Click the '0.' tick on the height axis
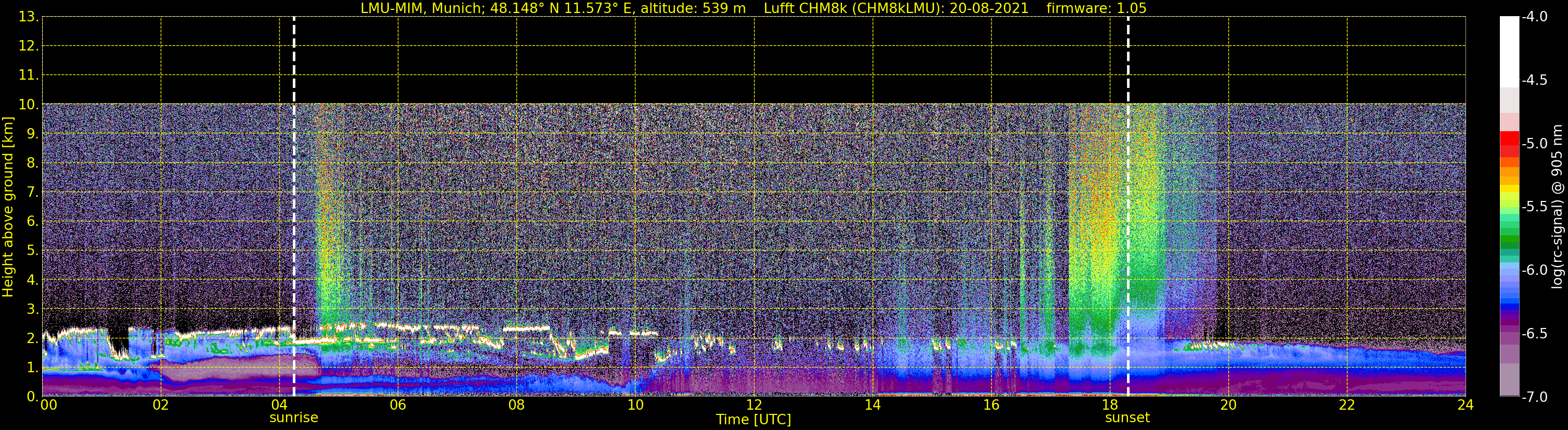This screenshot has height=430, width=1568. pyautogui.click(x=32, y=397)
